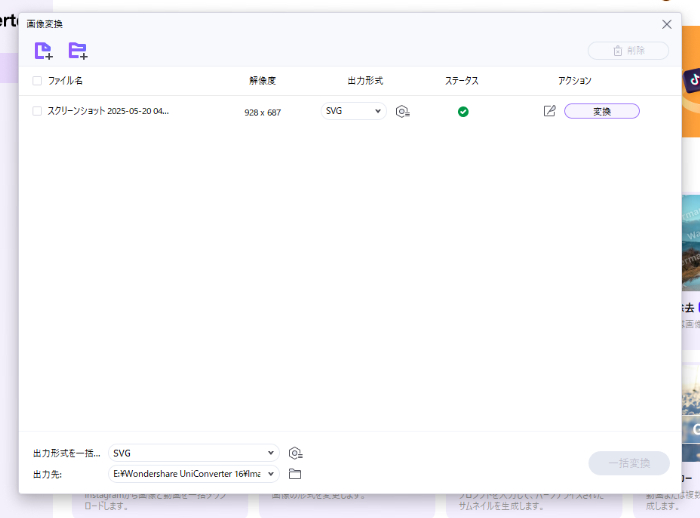Toggle the select-all checkbox next to ファイル名
The width and height of the screenshot is (700, 518).
tap(37, 81)
